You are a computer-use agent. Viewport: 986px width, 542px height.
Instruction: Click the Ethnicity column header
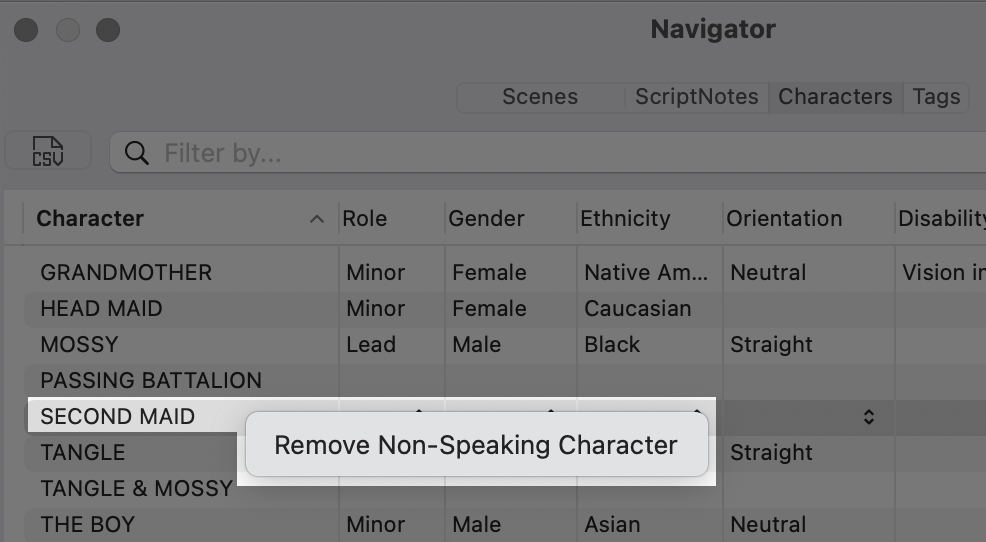point(625,219)
